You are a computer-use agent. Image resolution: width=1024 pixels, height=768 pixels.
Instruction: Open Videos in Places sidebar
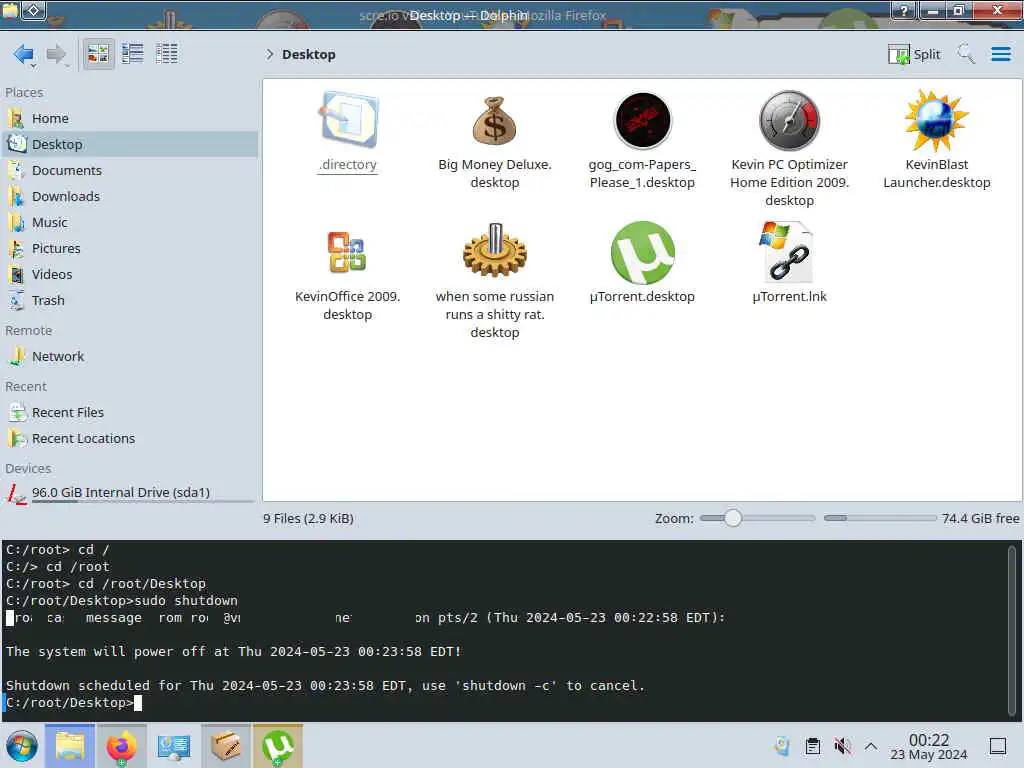(131, 275)
